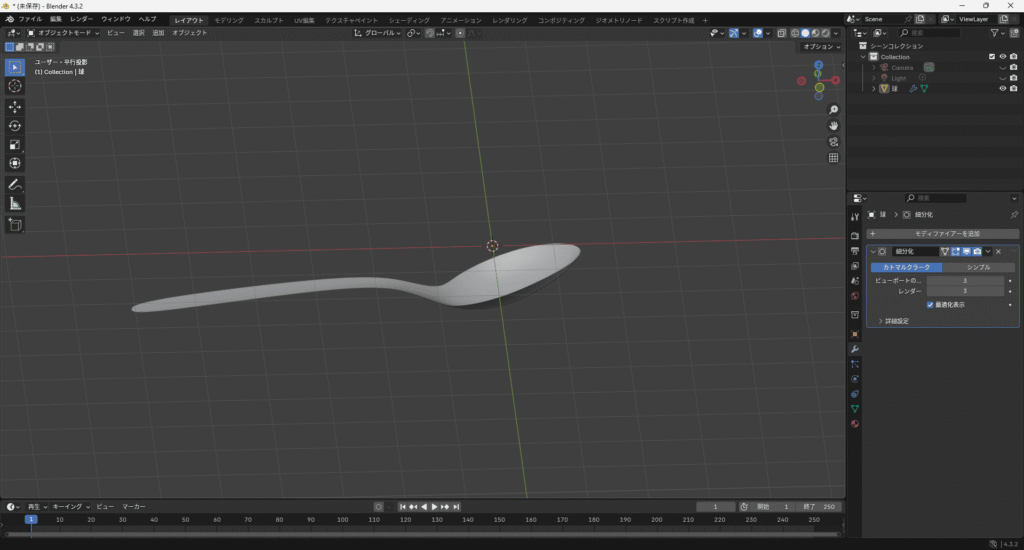Open the Output properties tab
The image size is (1024, 550).
[x=855, y=251]
